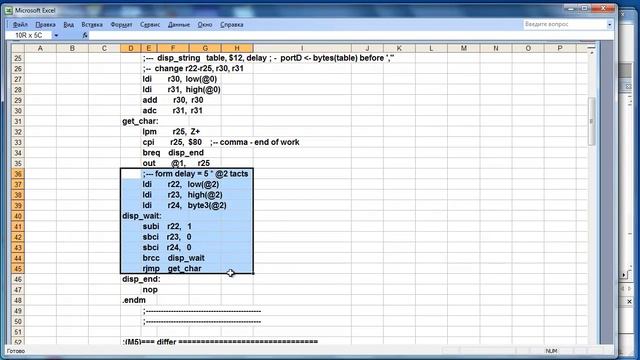The height and width of the screenshot is (360, 640).
Task: Select column I header
Action: [x=302, y=48]
